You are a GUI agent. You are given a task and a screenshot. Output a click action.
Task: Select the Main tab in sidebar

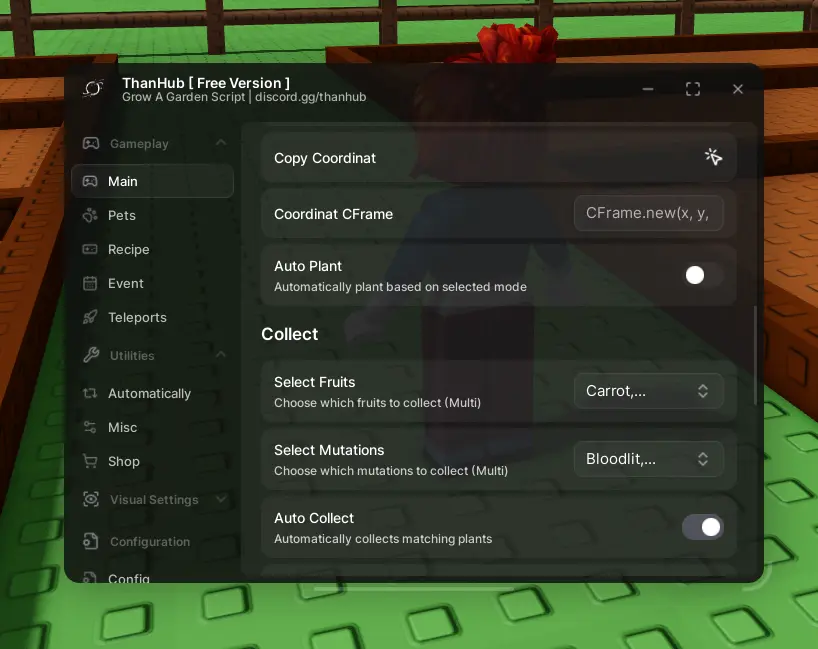pyautogui.click(x=152, y=181)
